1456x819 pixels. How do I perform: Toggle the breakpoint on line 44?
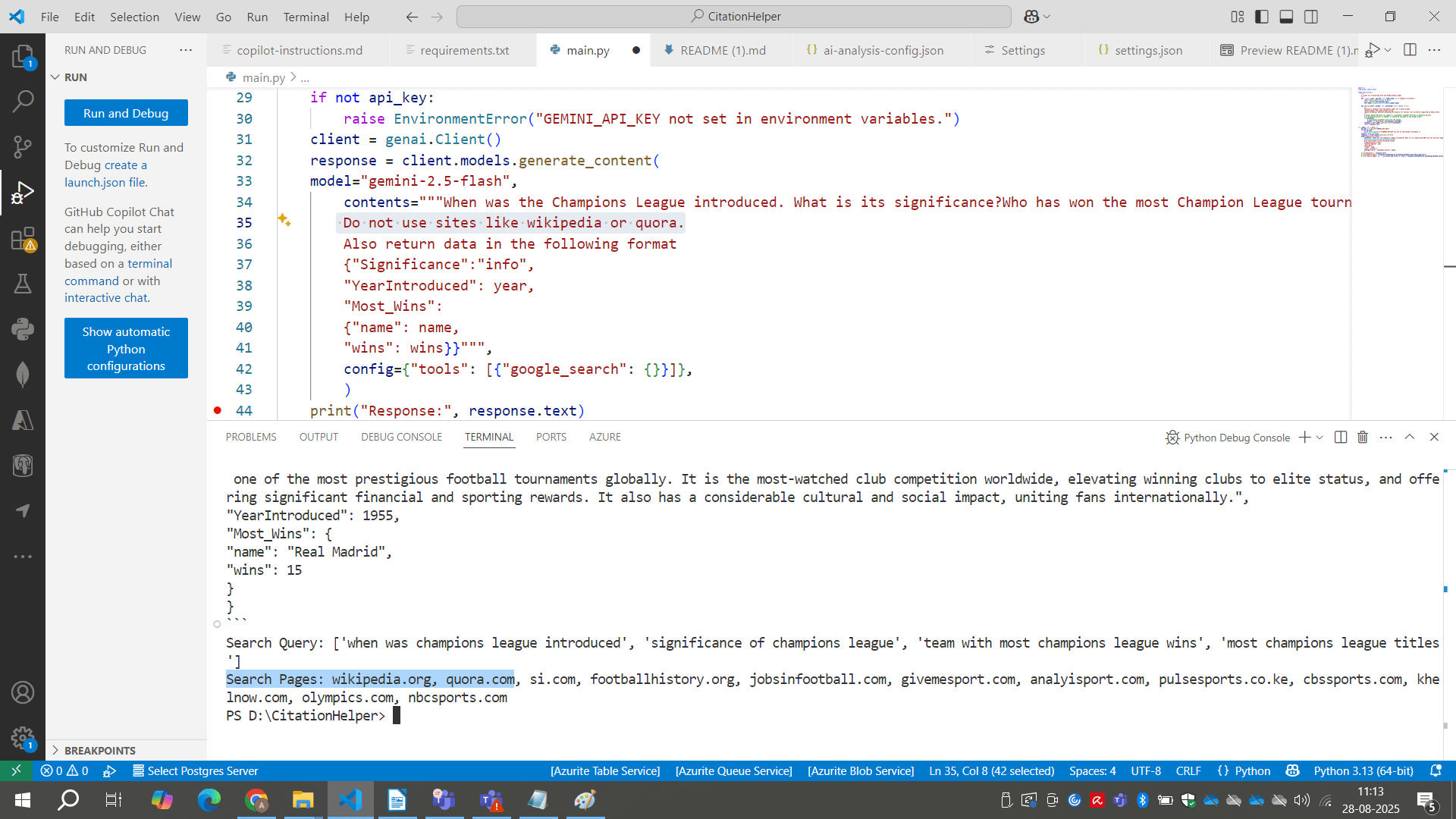tap(218, 410)
